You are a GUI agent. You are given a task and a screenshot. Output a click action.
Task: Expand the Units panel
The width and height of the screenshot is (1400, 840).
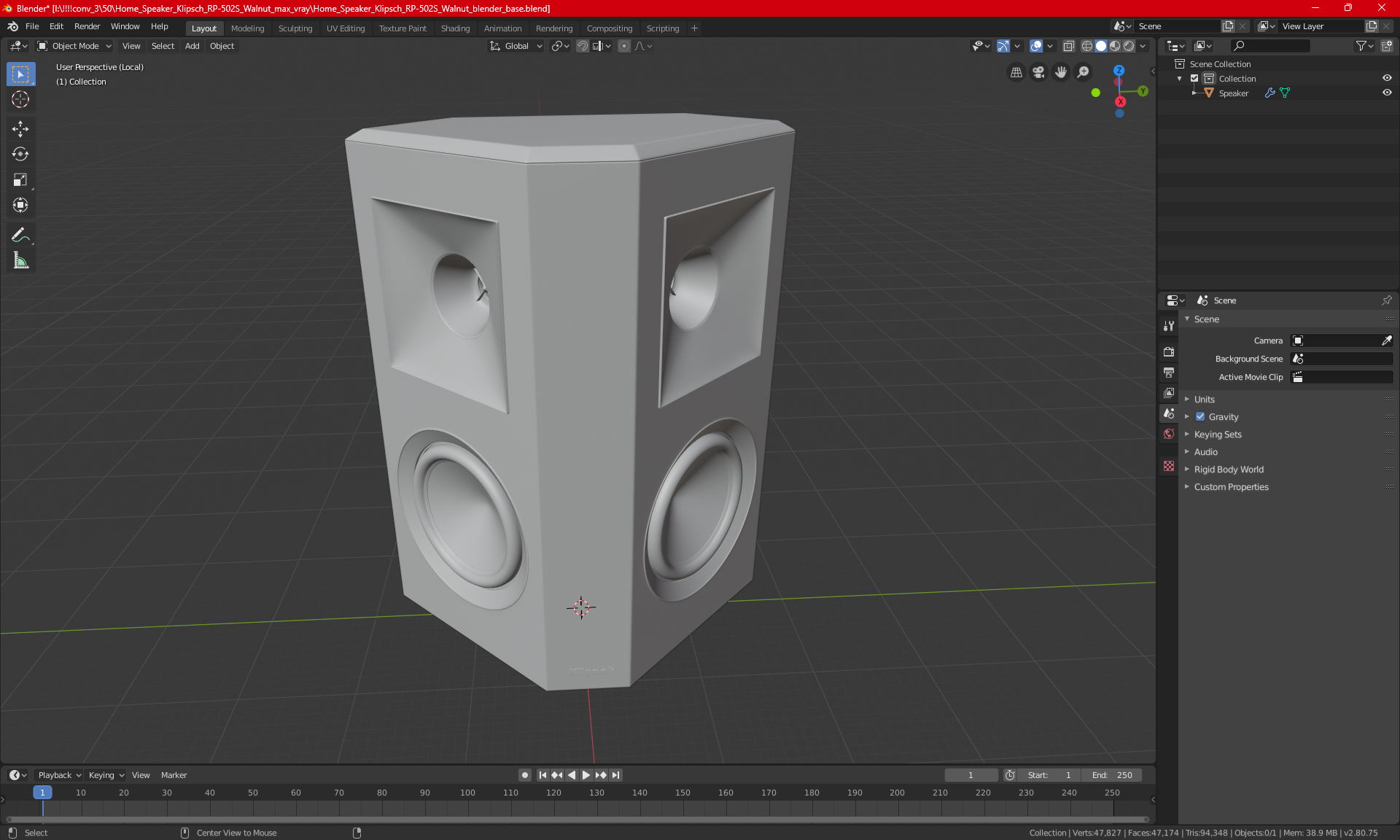[x=1205, y=400]
